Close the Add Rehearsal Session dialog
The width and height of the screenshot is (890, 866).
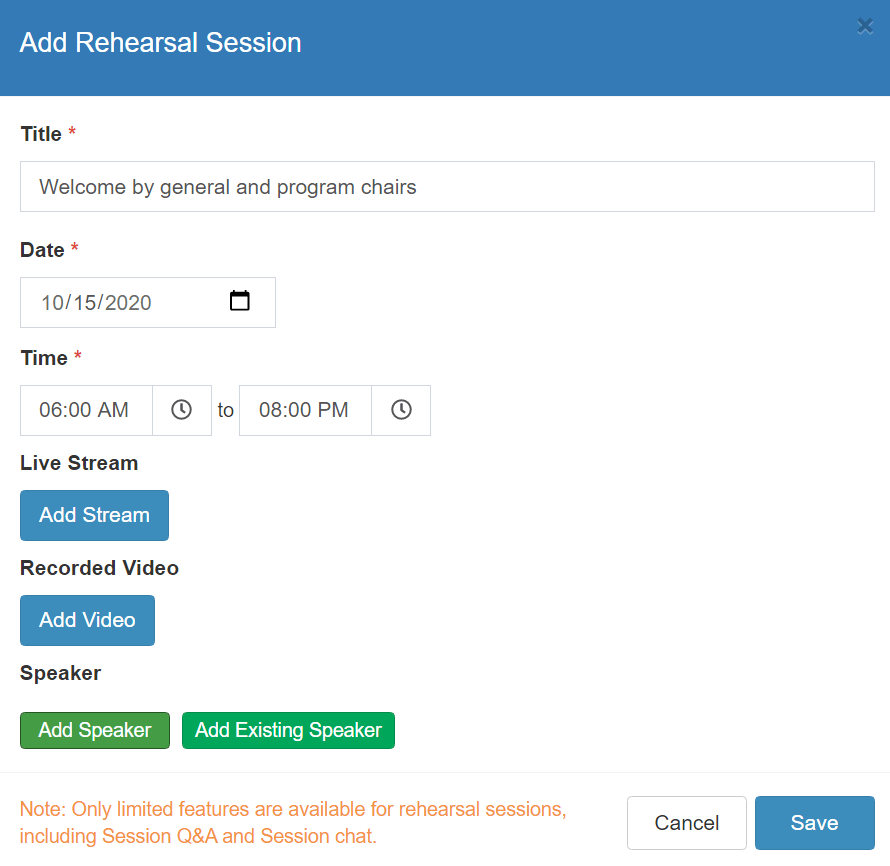[865, 26]
